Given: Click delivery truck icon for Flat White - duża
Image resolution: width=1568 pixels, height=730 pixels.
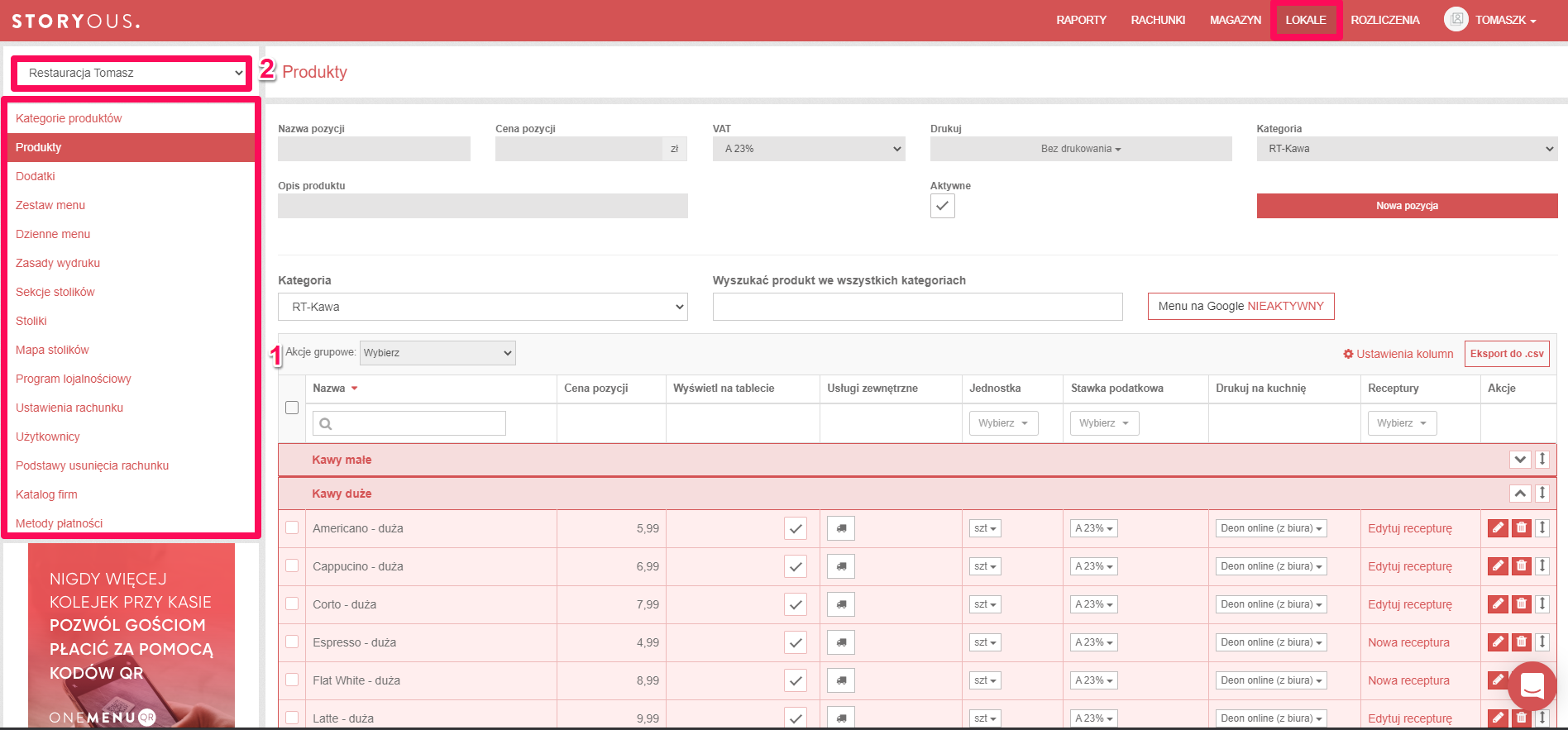Looking at the screenshot, I should [x=841, y=680].
